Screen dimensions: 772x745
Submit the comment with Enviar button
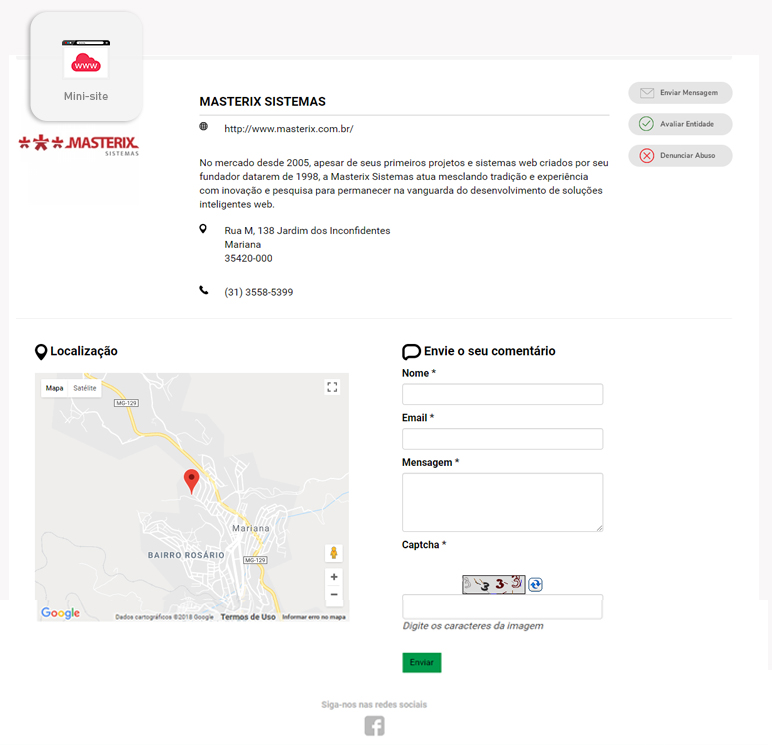(421, 662)
